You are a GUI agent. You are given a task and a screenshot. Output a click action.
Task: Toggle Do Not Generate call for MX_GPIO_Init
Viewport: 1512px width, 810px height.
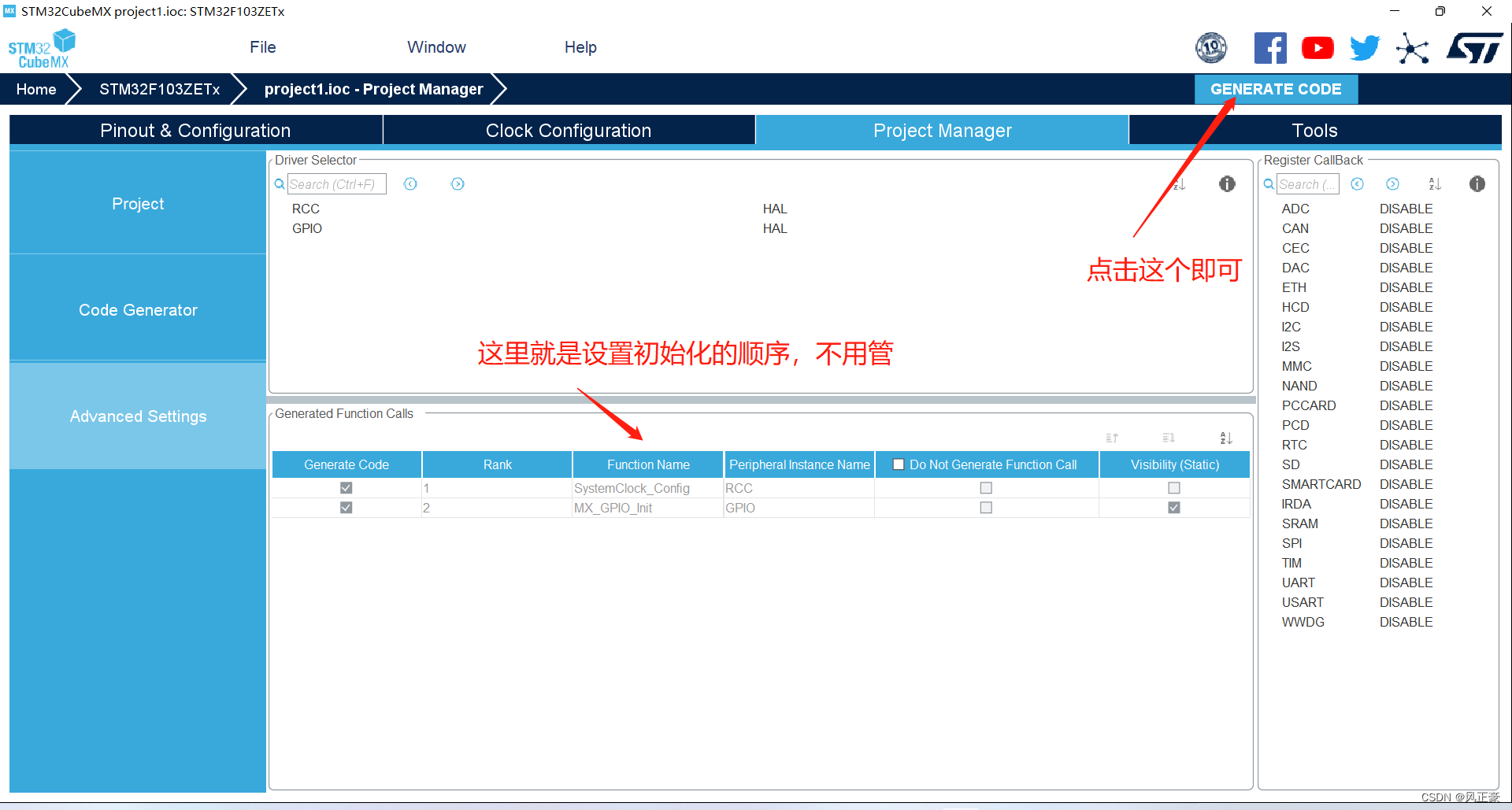tap(986, 508)
